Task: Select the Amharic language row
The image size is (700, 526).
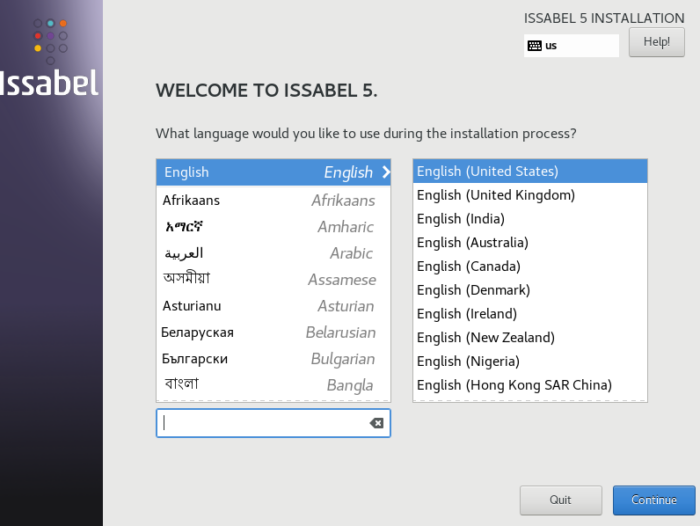Action: pyautogui.click(x=272, y=227)
